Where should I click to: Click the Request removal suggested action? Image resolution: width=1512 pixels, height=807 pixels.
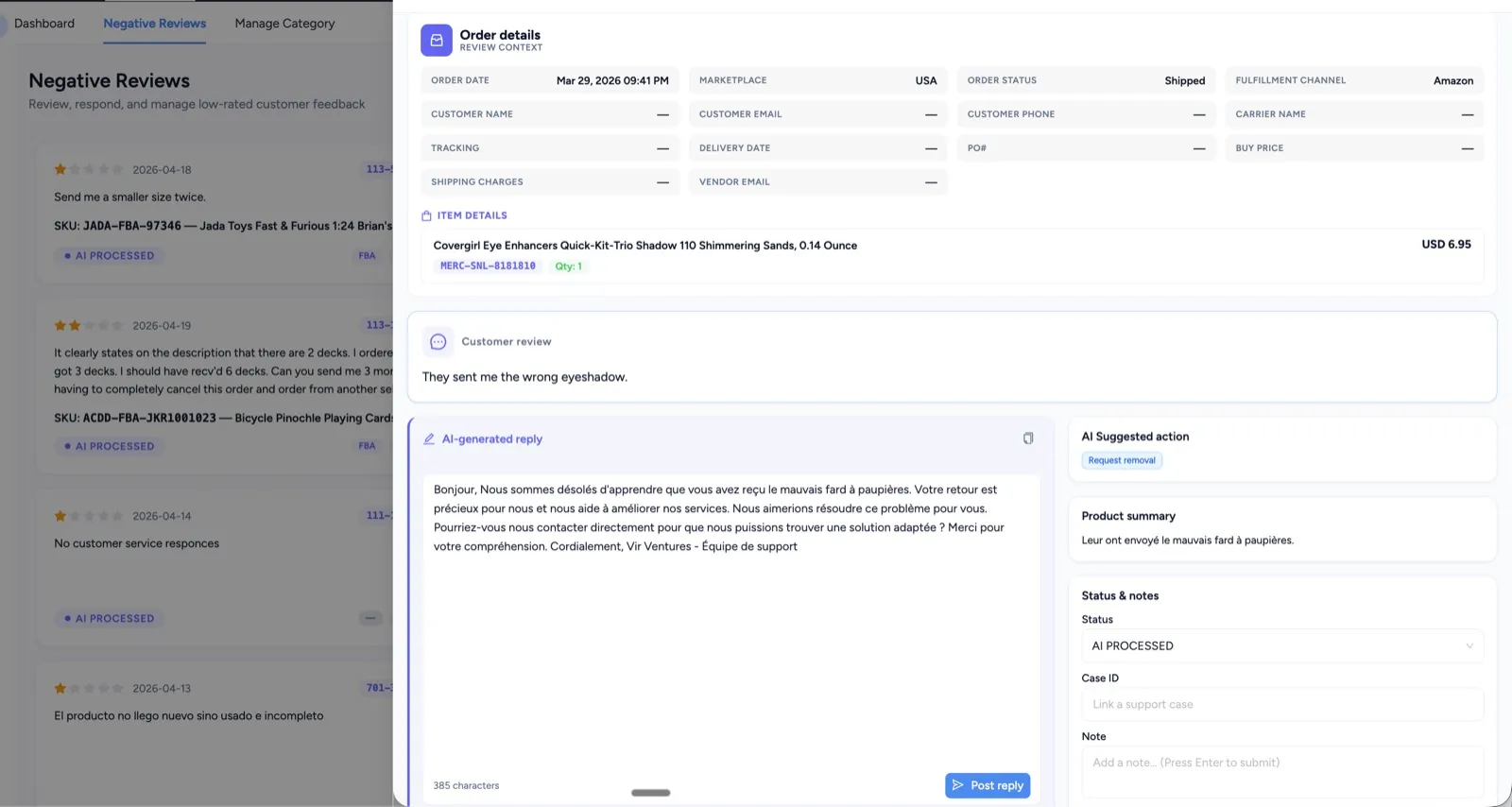coord(1122,461)
